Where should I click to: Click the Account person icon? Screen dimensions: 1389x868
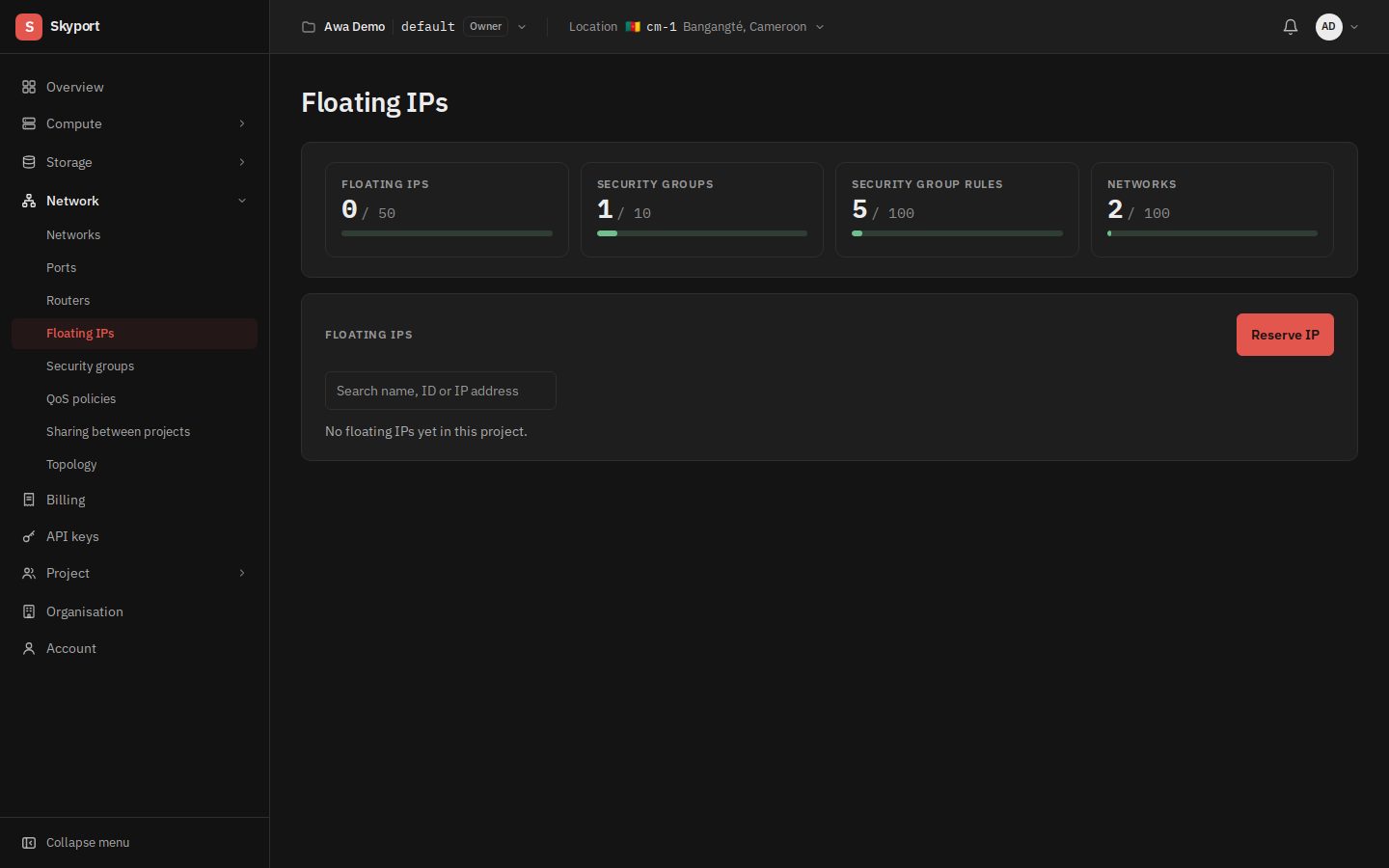[29, 648]
